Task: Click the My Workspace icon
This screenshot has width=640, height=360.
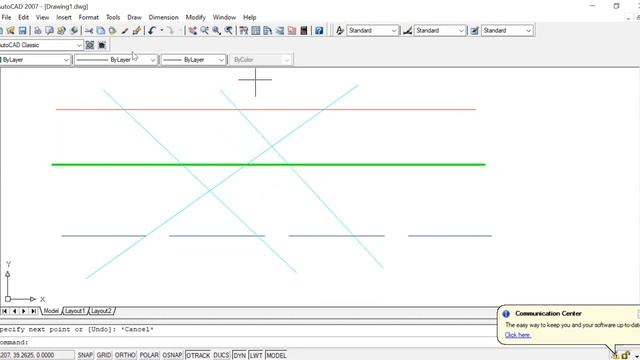Action: [x=102, y=45]
